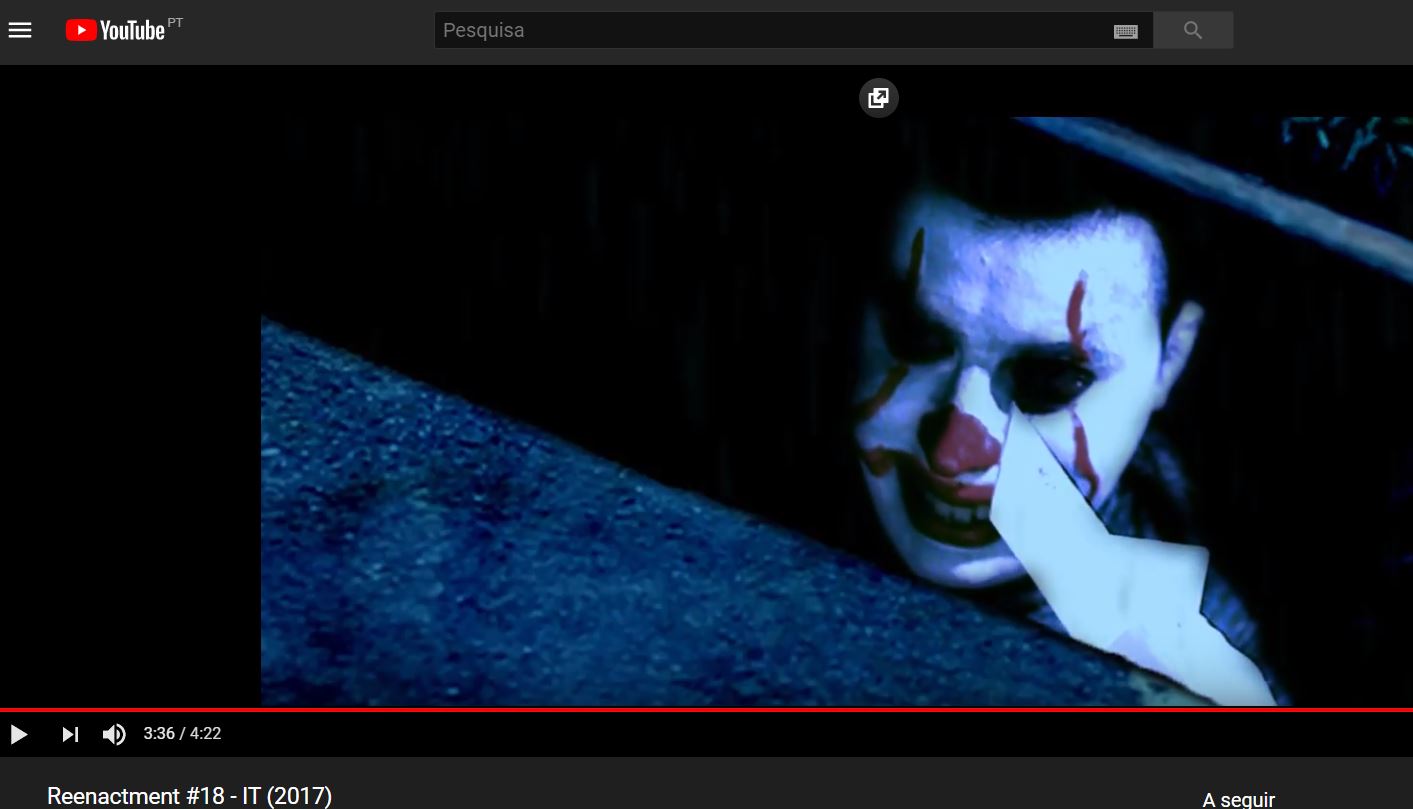The image size is (1413, 809).
Task: Open the hamburger guide menu
Action: click(x=20, y=30)
